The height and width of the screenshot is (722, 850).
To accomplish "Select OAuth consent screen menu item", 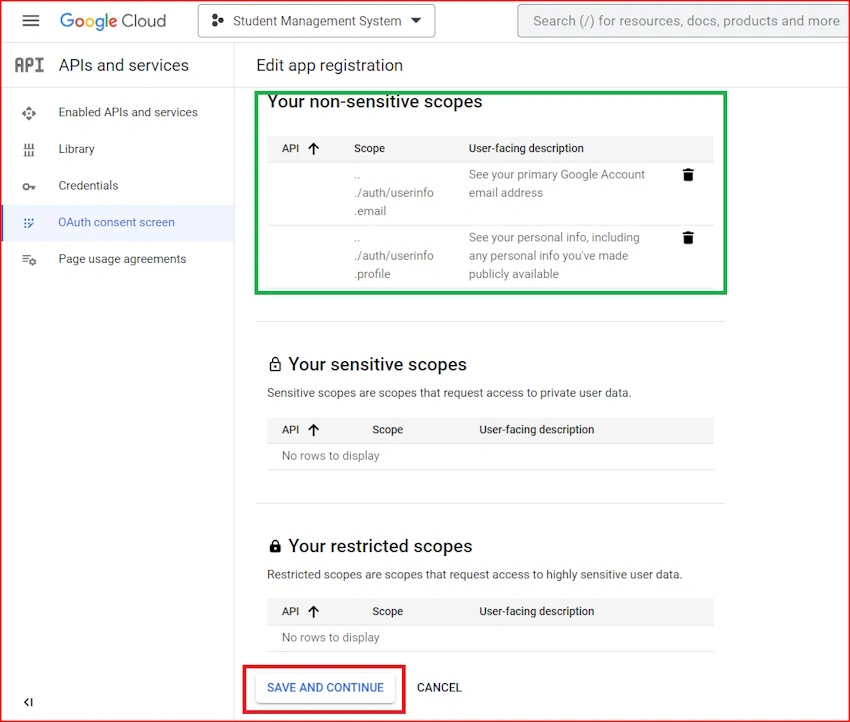I will pyautogui.click(x=118, y=222).
